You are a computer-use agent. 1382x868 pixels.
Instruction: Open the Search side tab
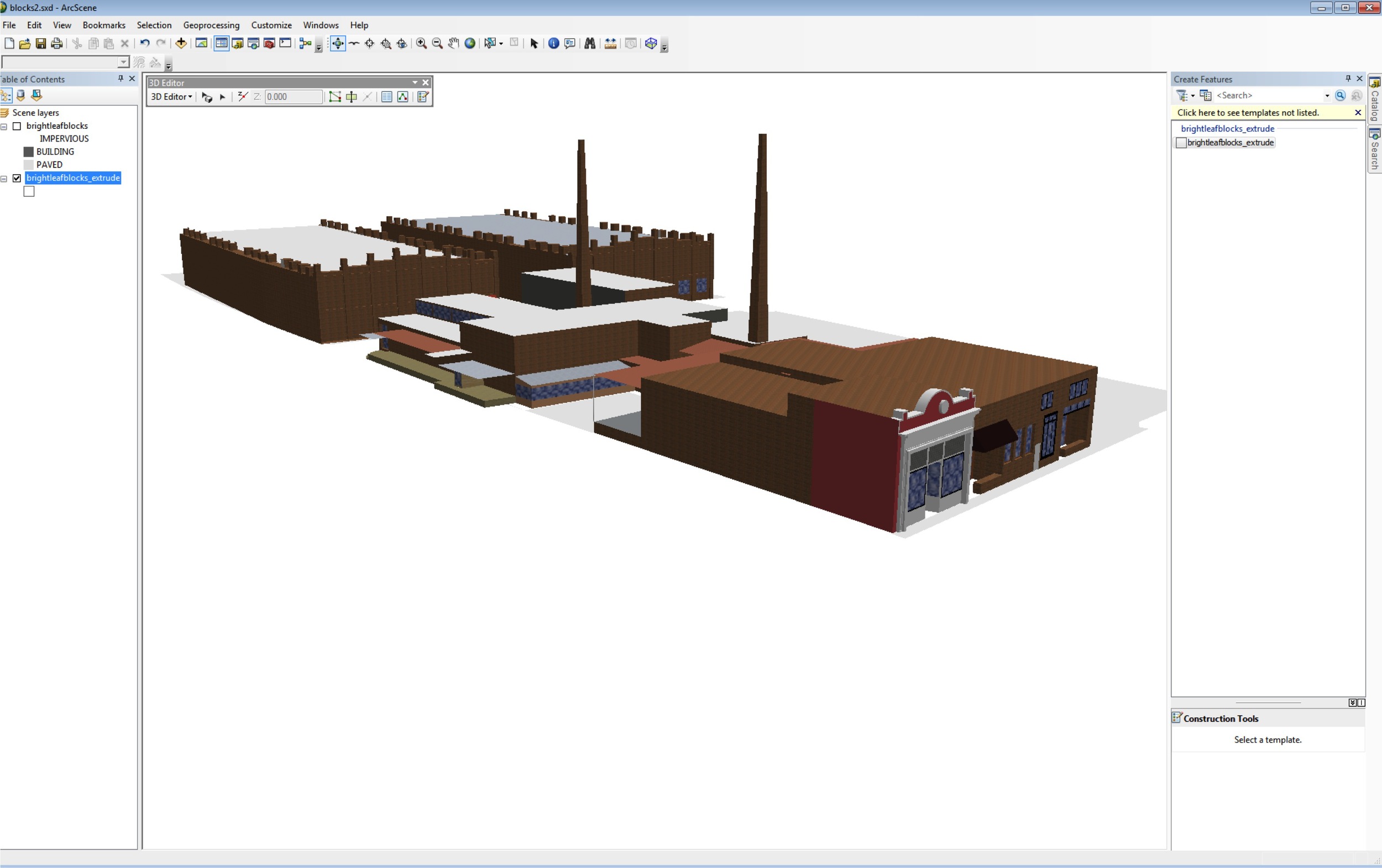[1375, 149]
